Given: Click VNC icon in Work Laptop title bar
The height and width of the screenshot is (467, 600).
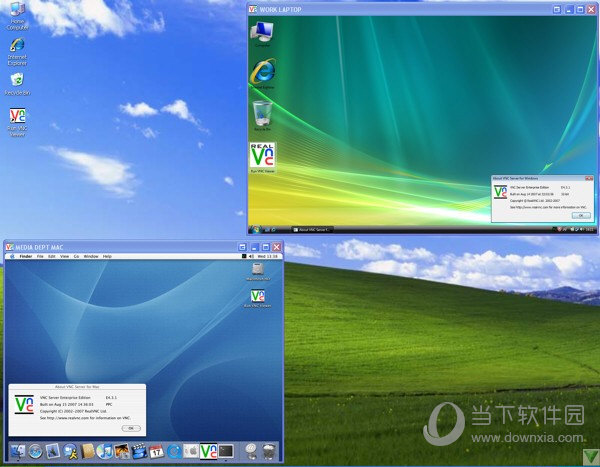Looking at the screenshot, I should 253,9.
